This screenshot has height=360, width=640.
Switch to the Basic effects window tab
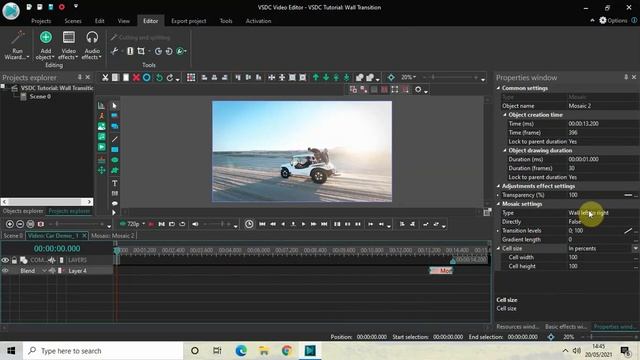(566, 327)
